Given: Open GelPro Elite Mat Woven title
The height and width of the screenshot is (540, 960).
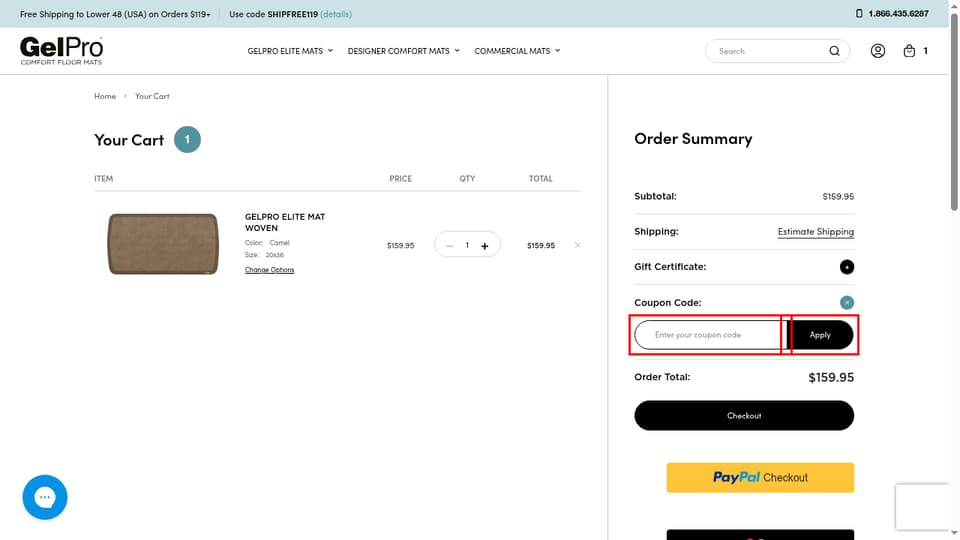Looking at the screenshot, I should 285,222.
